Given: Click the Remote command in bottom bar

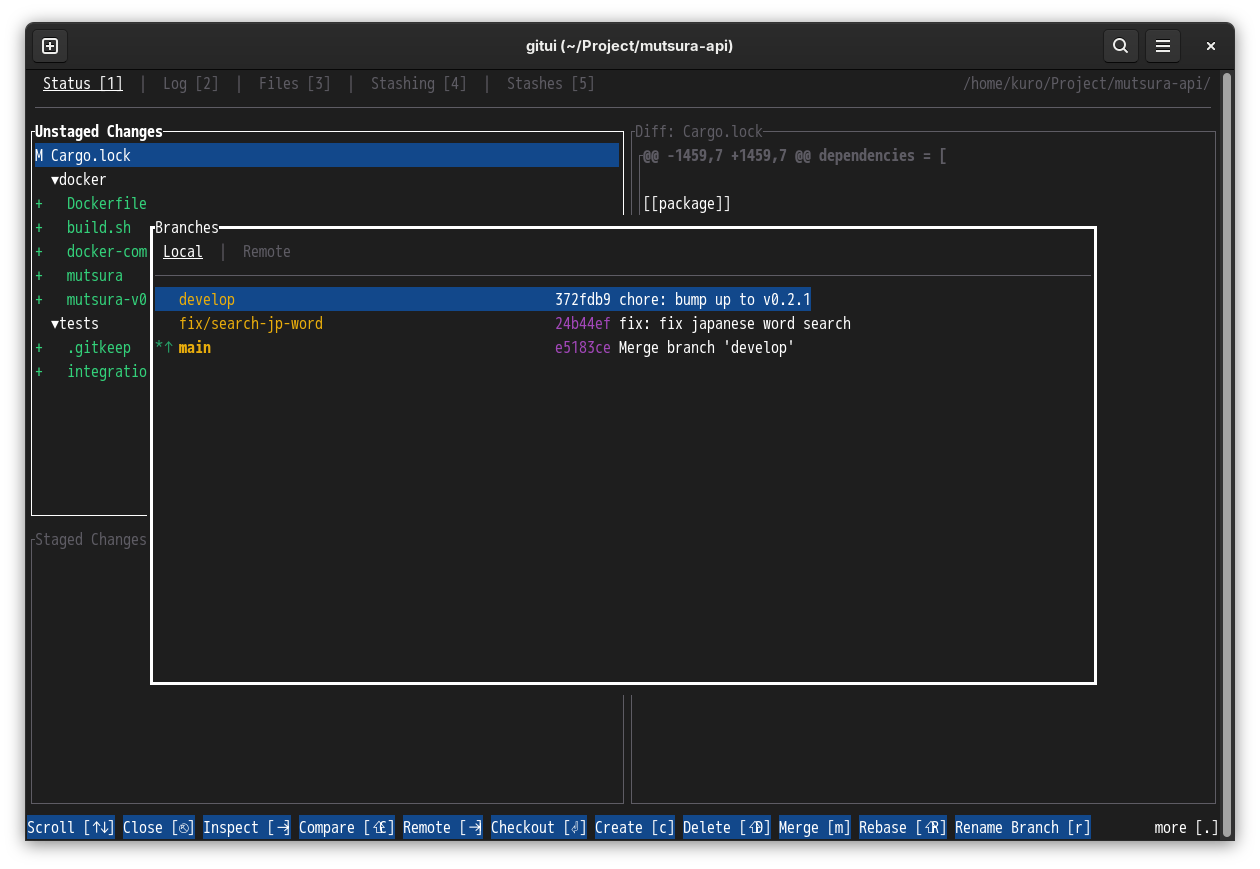Looking at the screenshot, I should tap(443, 828).
